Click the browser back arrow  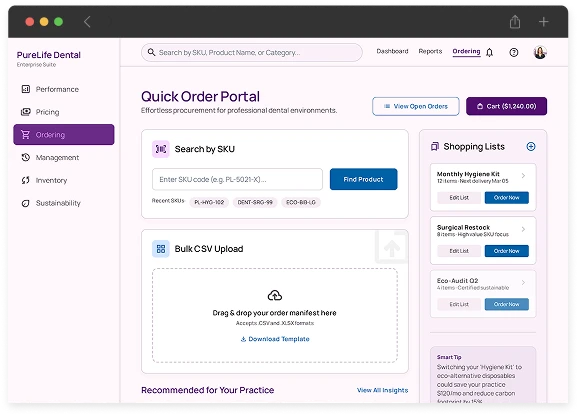coord(87,22)
